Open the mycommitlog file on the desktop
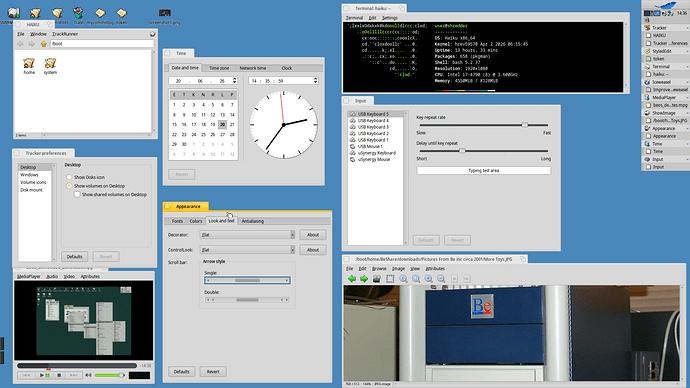This screenshot has width=690, height=388. 100,15
